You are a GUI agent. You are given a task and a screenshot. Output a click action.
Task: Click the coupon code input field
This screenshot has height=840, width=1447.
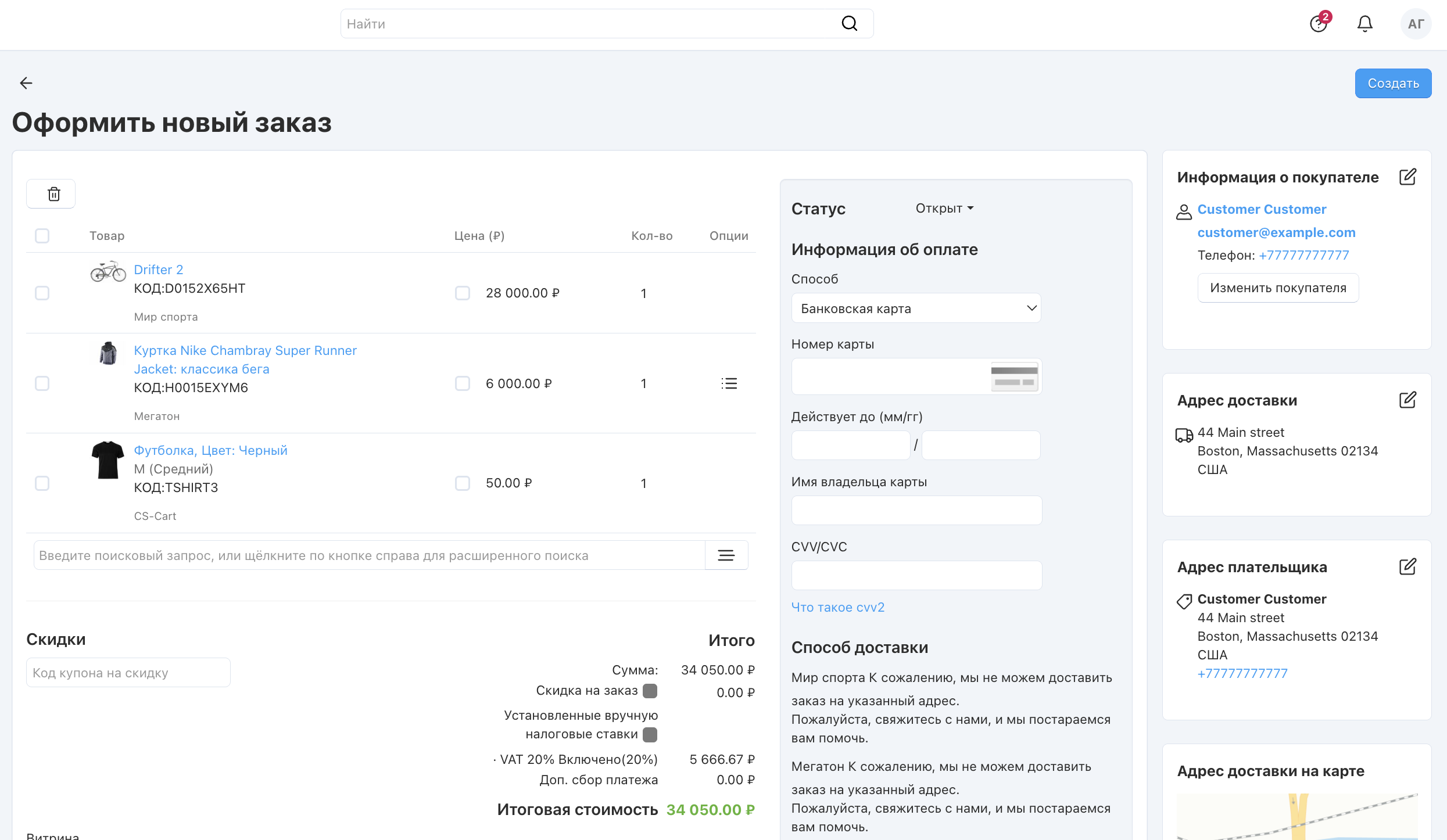click(x=128, y=673)
